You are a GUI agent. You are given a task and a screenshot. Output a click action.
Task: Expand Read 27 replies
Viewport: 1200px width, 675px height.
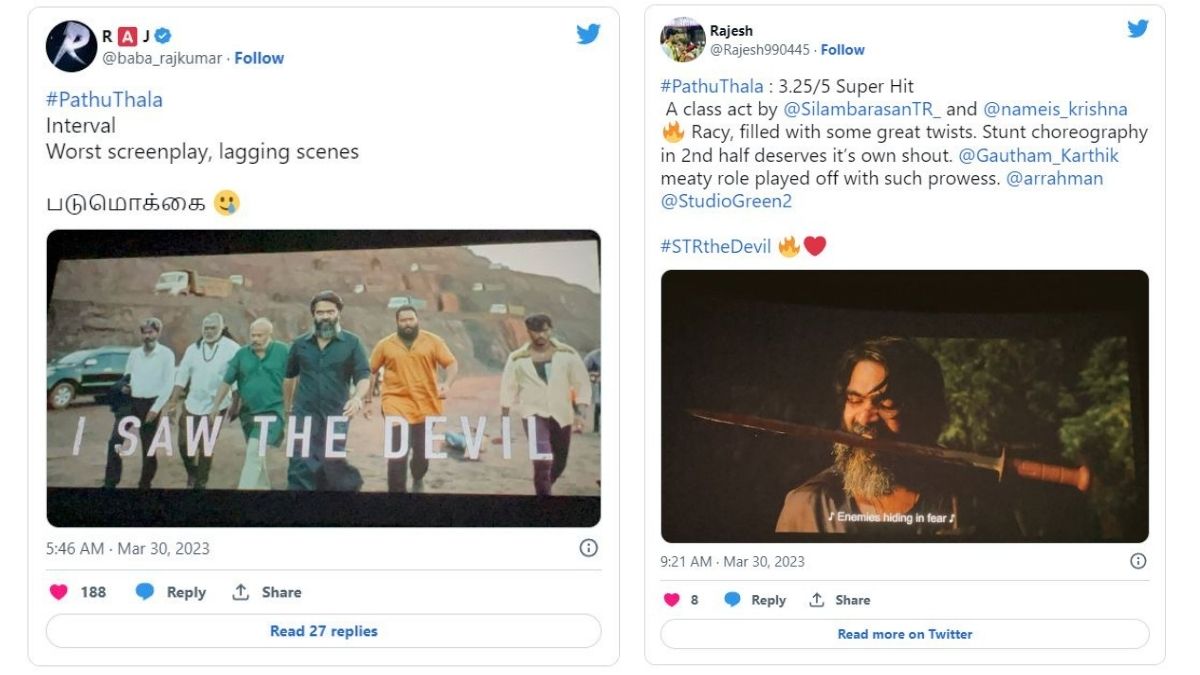pos(323,631)
